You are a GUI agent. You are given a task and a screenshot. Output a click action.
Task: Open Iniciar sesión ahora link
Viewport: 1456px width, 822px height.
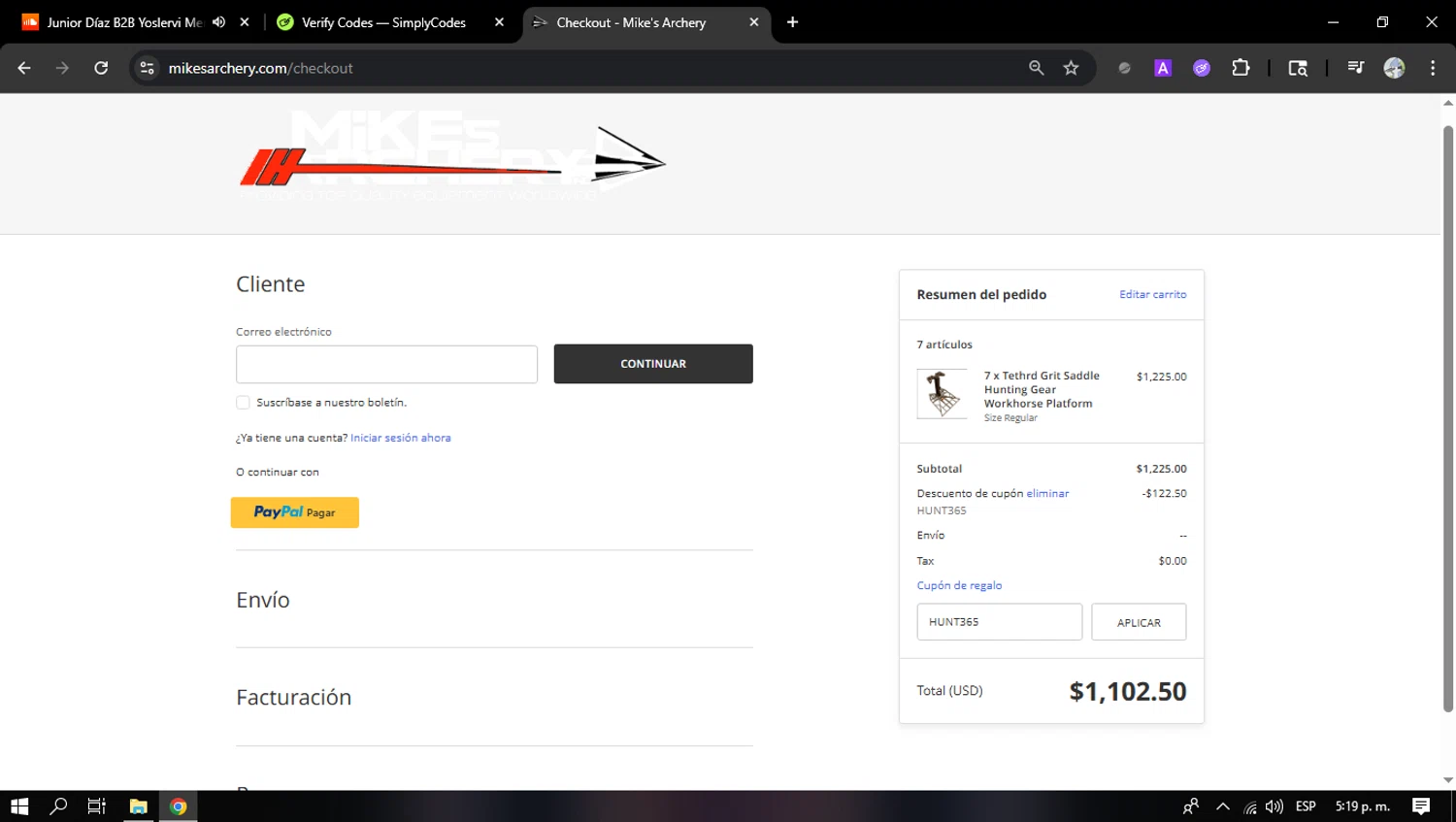[400, 438]
